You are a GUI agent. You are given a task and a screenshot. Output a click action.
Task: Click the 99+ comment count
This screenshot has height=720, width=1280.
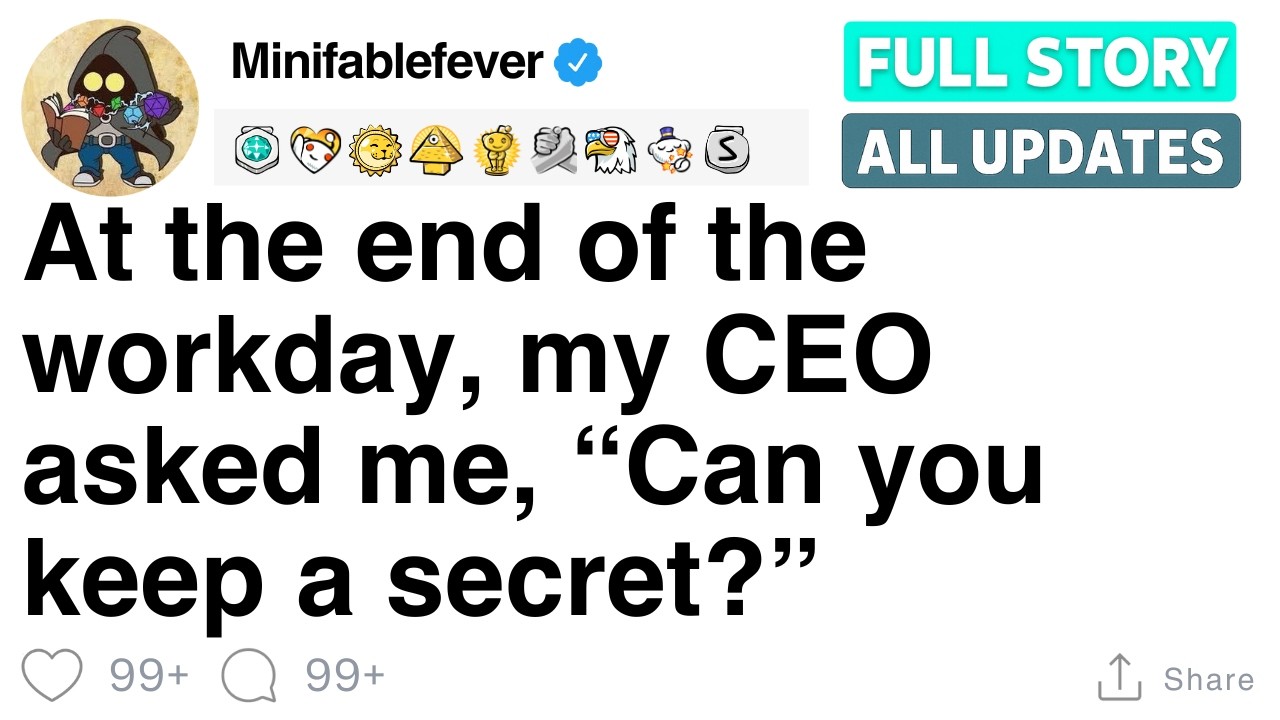point(345,676)
